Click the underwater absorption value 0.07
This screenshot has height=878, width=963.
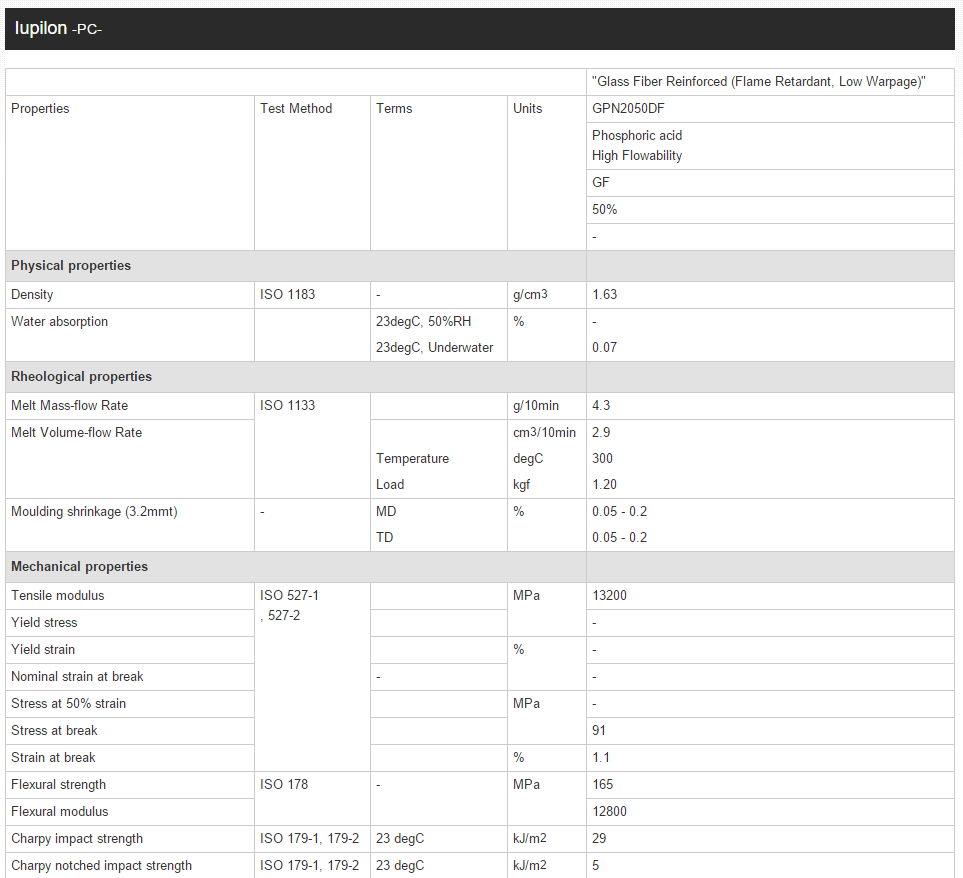click(604, 348)
